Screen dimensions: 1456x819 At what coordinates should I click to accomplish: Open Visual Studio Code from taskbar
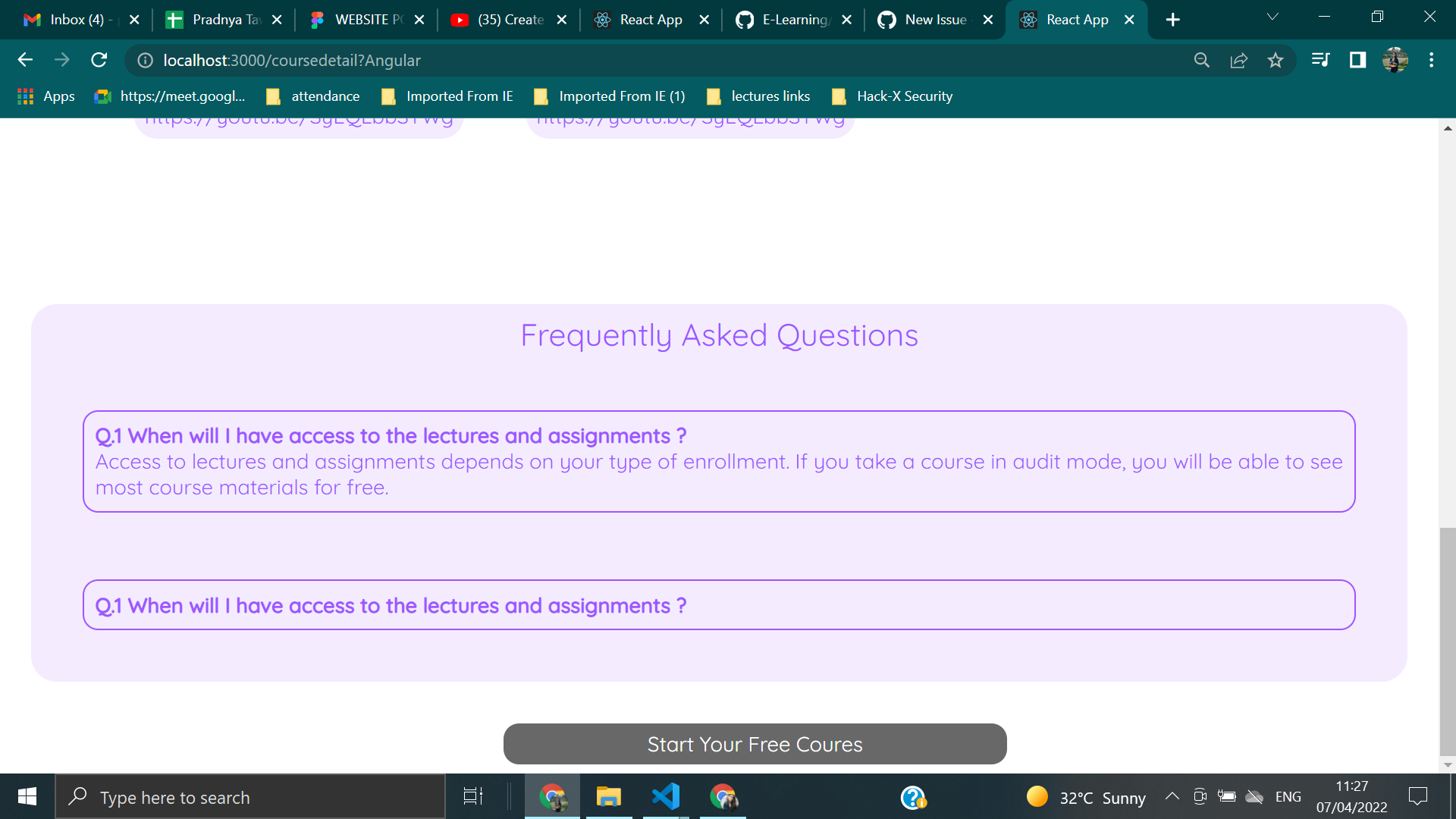coord(665,797)
